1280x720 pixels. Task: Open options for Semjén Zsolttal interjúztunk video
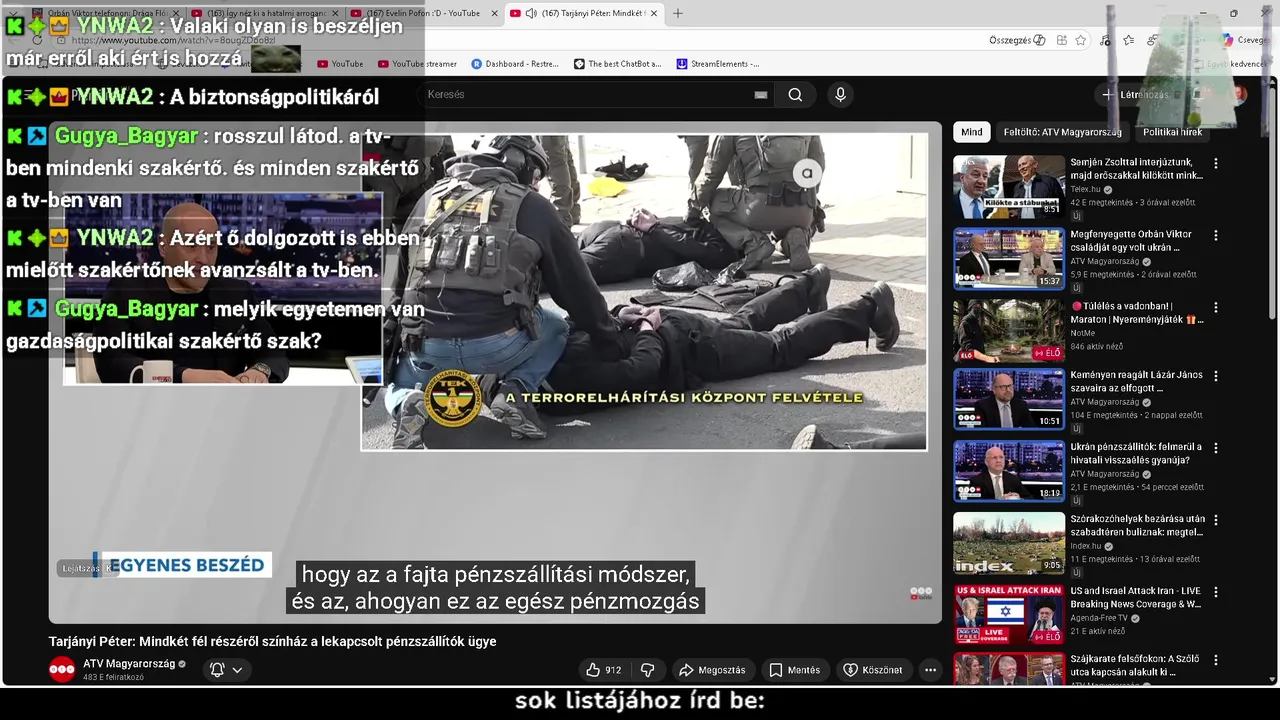(x=1216, y=163)
